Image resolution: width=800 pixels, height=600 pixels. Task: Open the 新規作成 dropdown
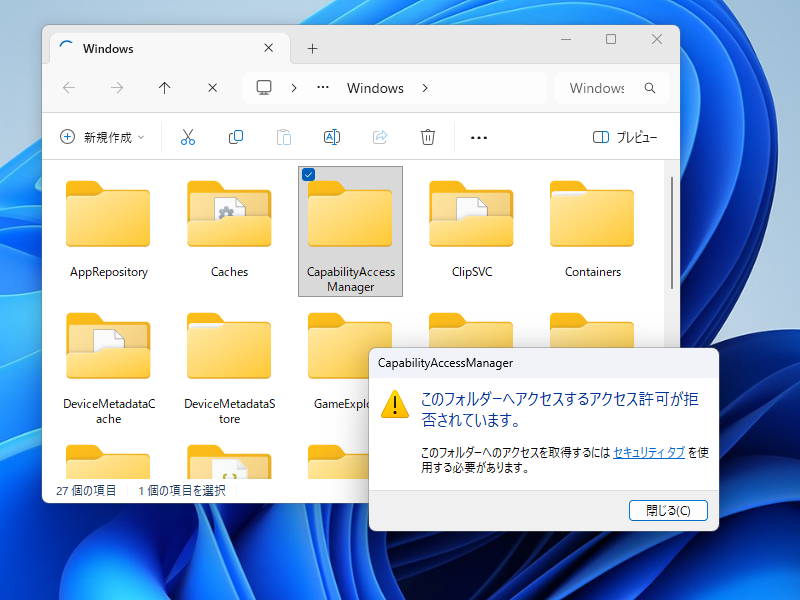point(103,137)
